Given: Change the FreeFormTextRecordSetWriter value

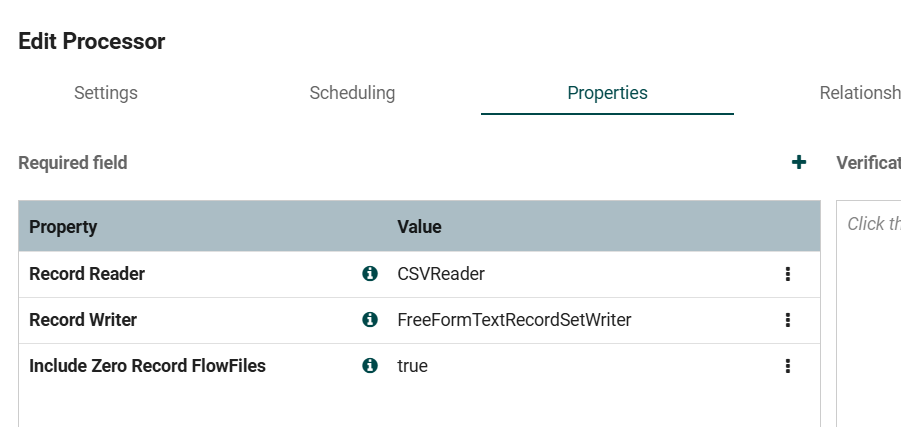Looking at the screenshot, I should tap(514, 320).
